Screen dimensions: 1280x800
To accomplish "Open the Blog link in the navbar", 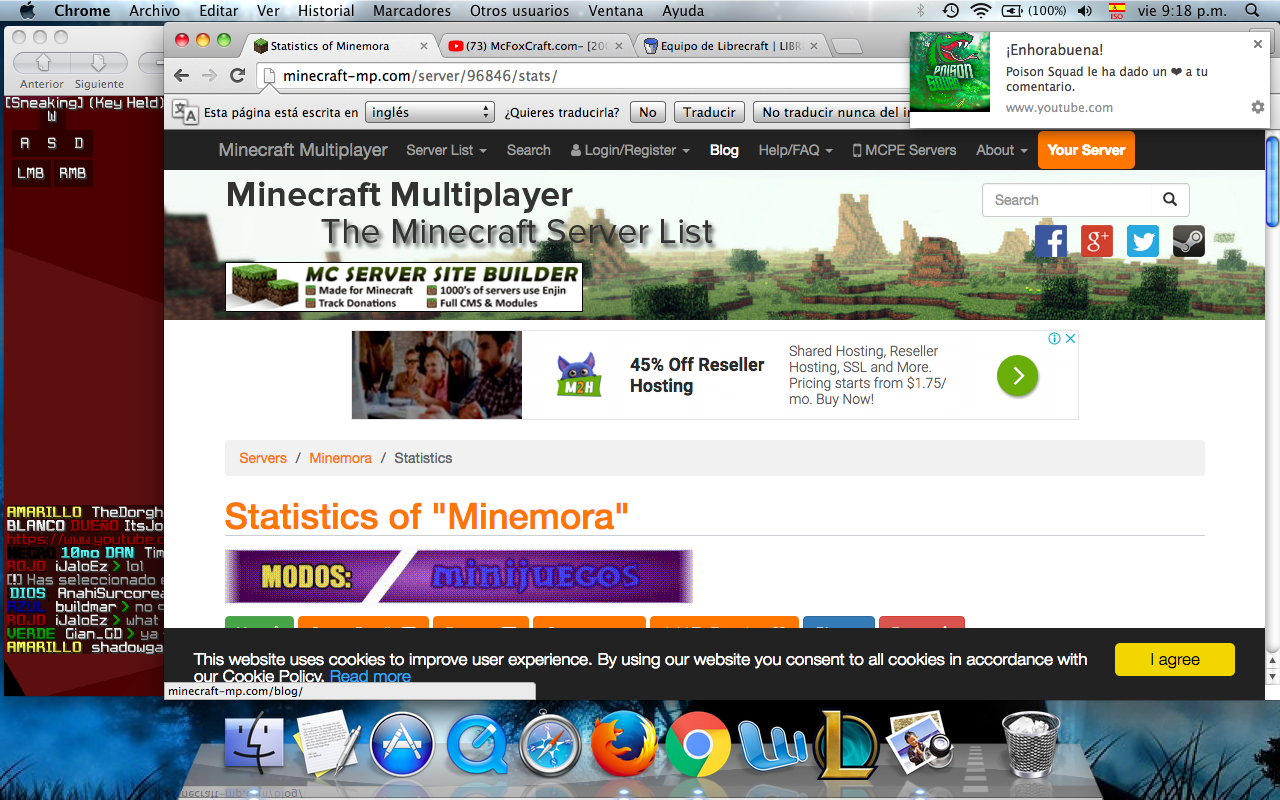I will tap(724, 150).
